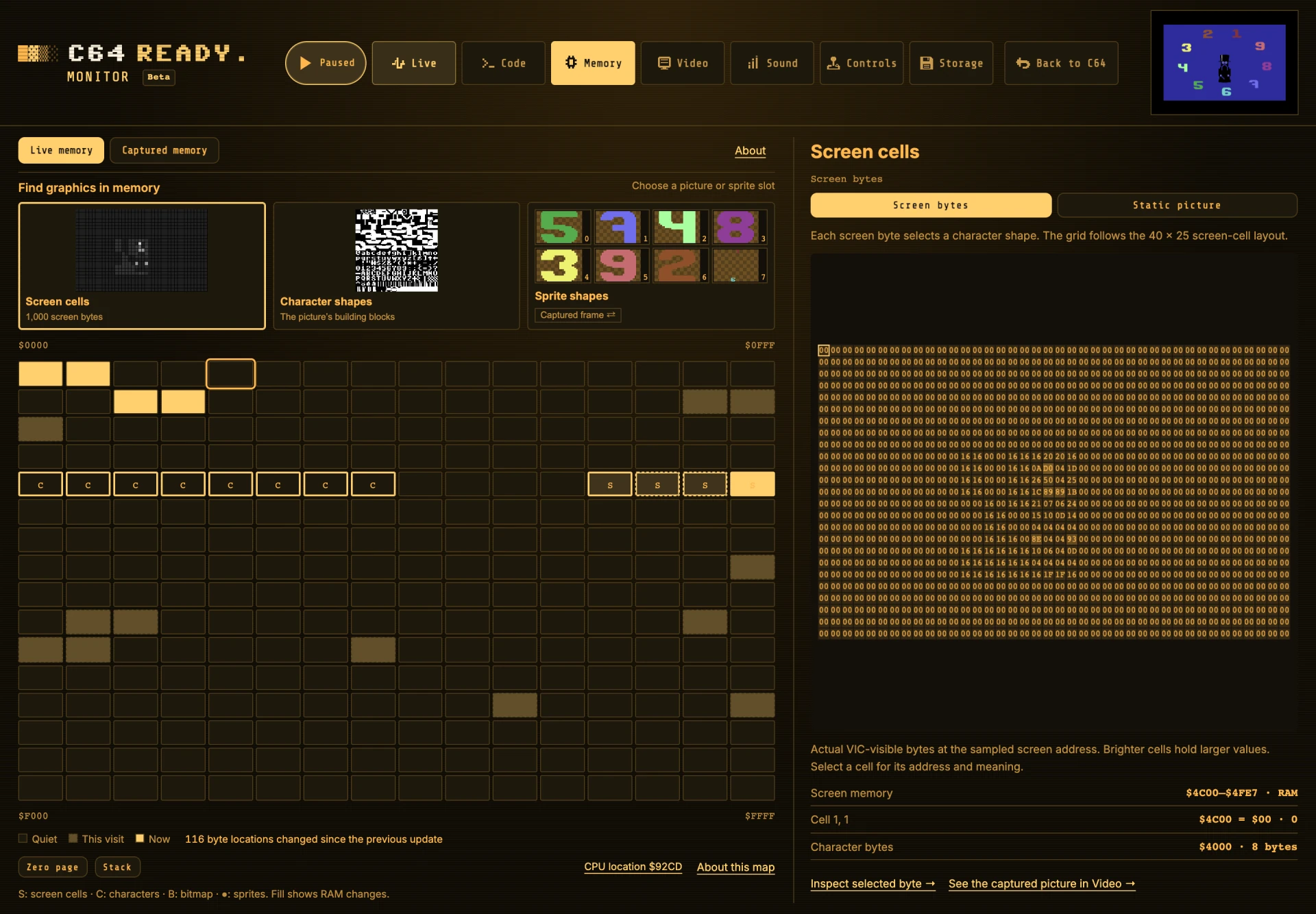Select Captured memory toggle

164,150
